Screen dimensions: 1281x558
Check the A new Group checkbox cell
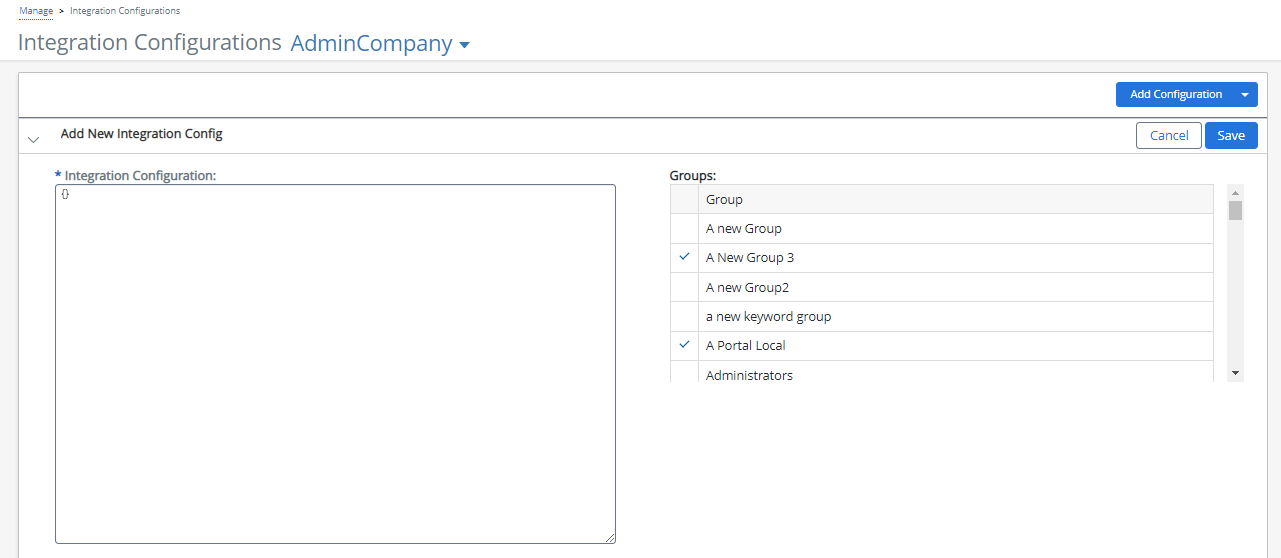(684, 228)
